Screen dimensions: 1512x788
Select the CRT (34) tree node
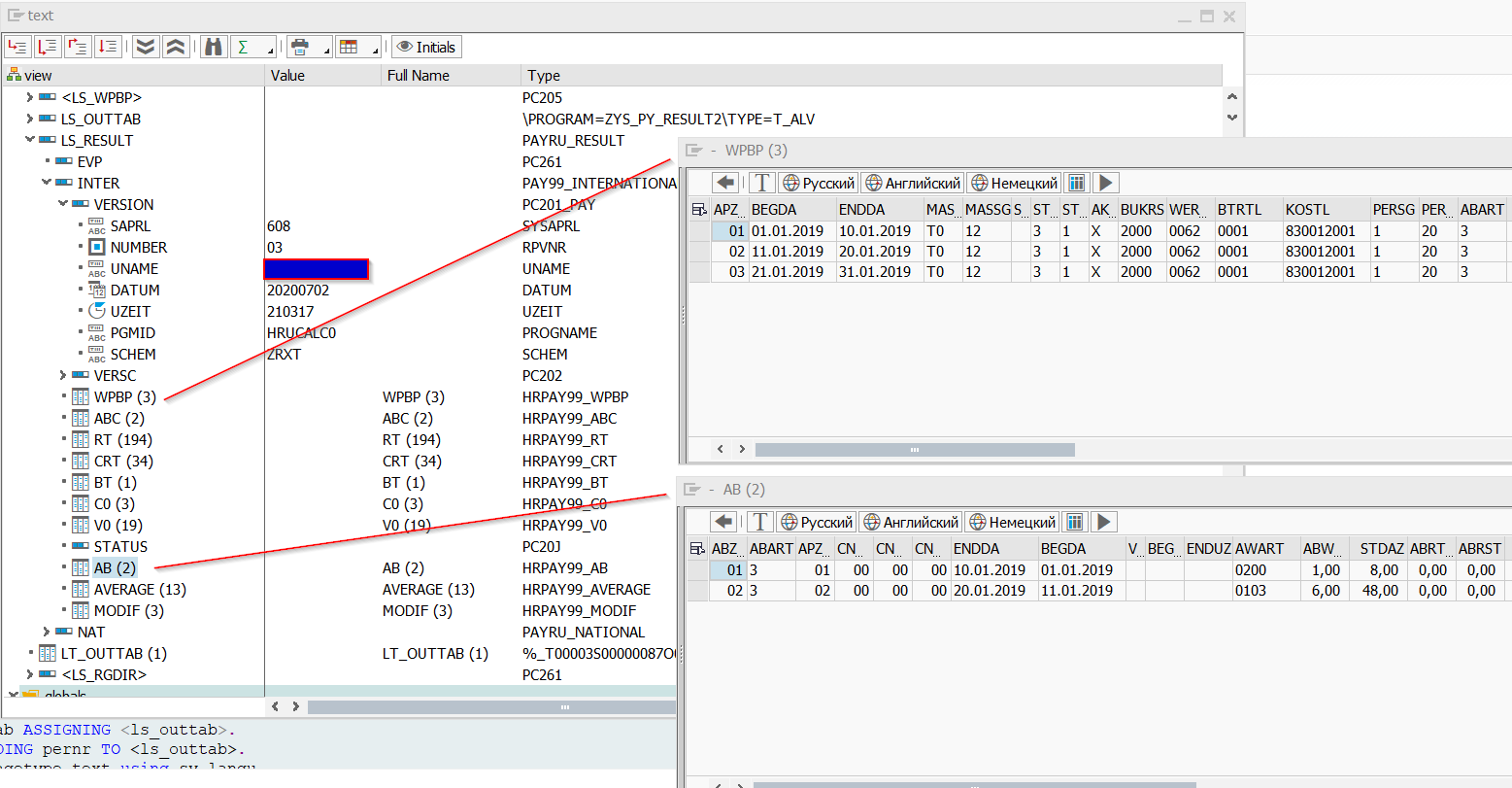(123, 461)
